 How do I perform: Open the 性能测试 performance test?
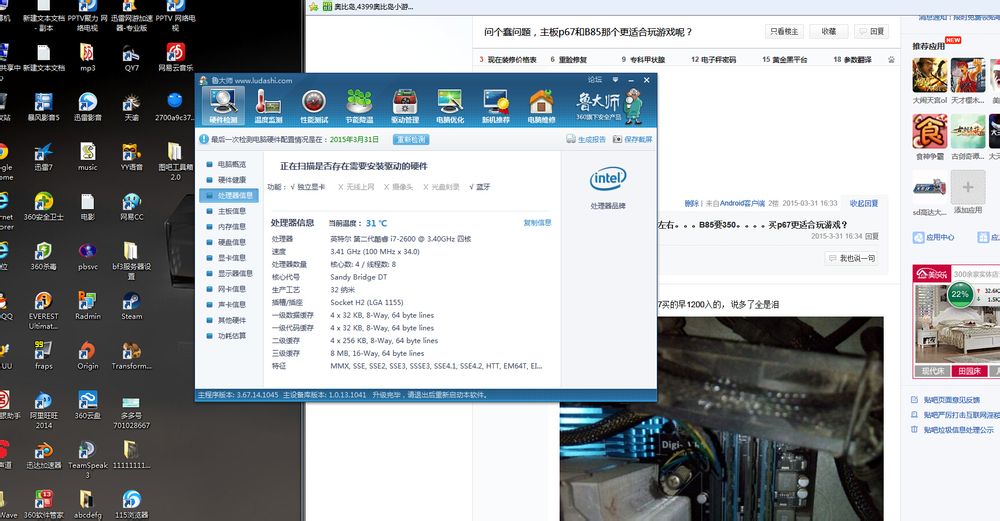point(314,105)
